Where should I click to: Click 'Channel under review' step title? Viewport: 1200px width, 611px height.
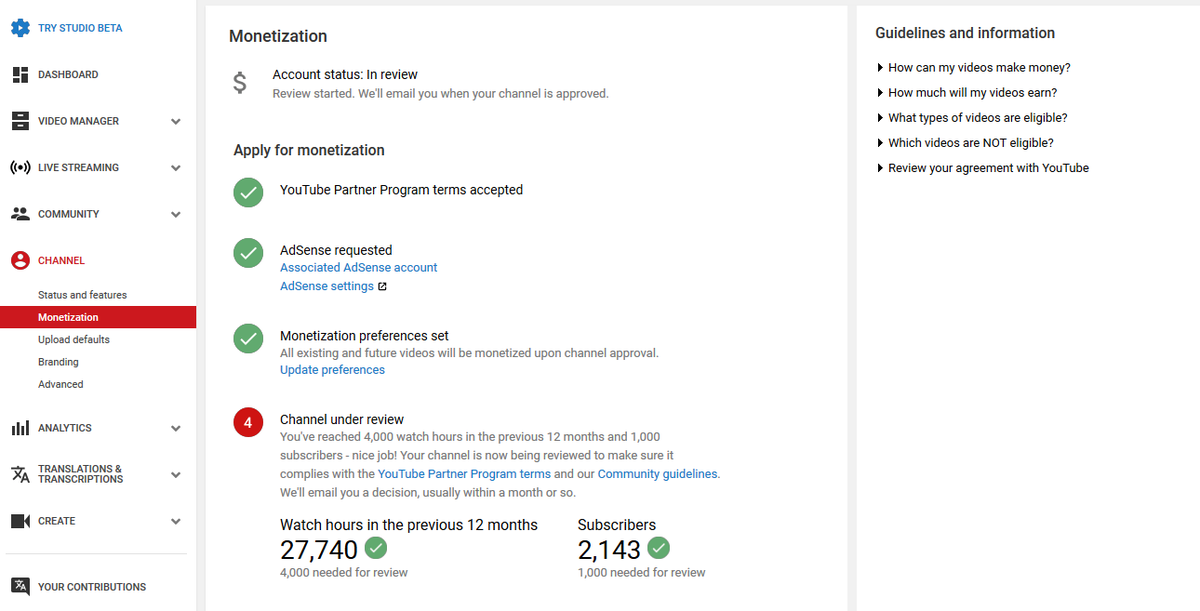point(342,420)
